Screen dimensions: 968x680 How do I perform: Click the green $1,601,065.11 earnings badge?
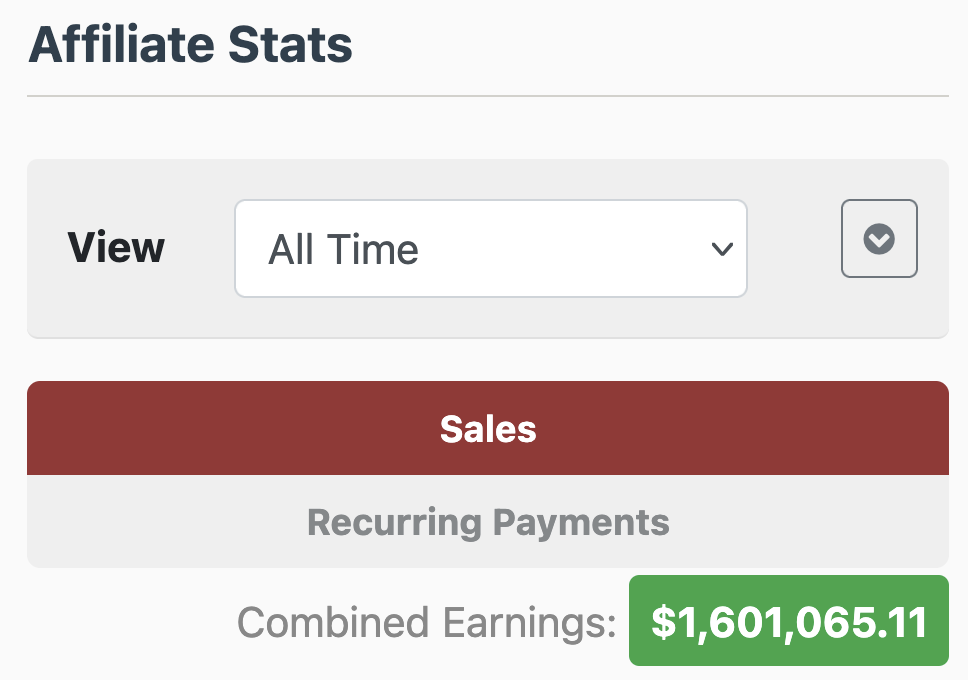tap(788, 621)
